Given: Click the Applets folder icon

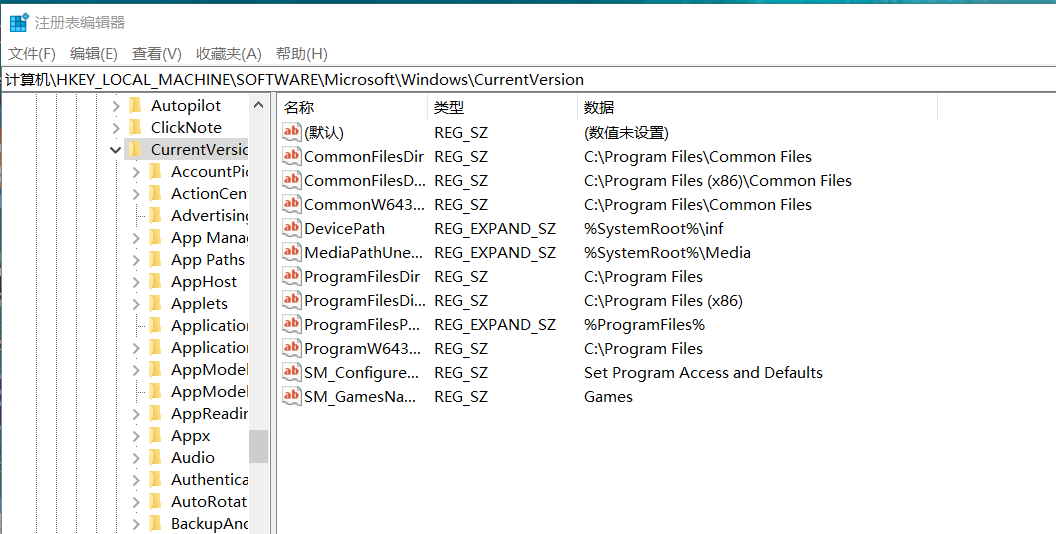Looking at the screenshot, I should (156, 304).
